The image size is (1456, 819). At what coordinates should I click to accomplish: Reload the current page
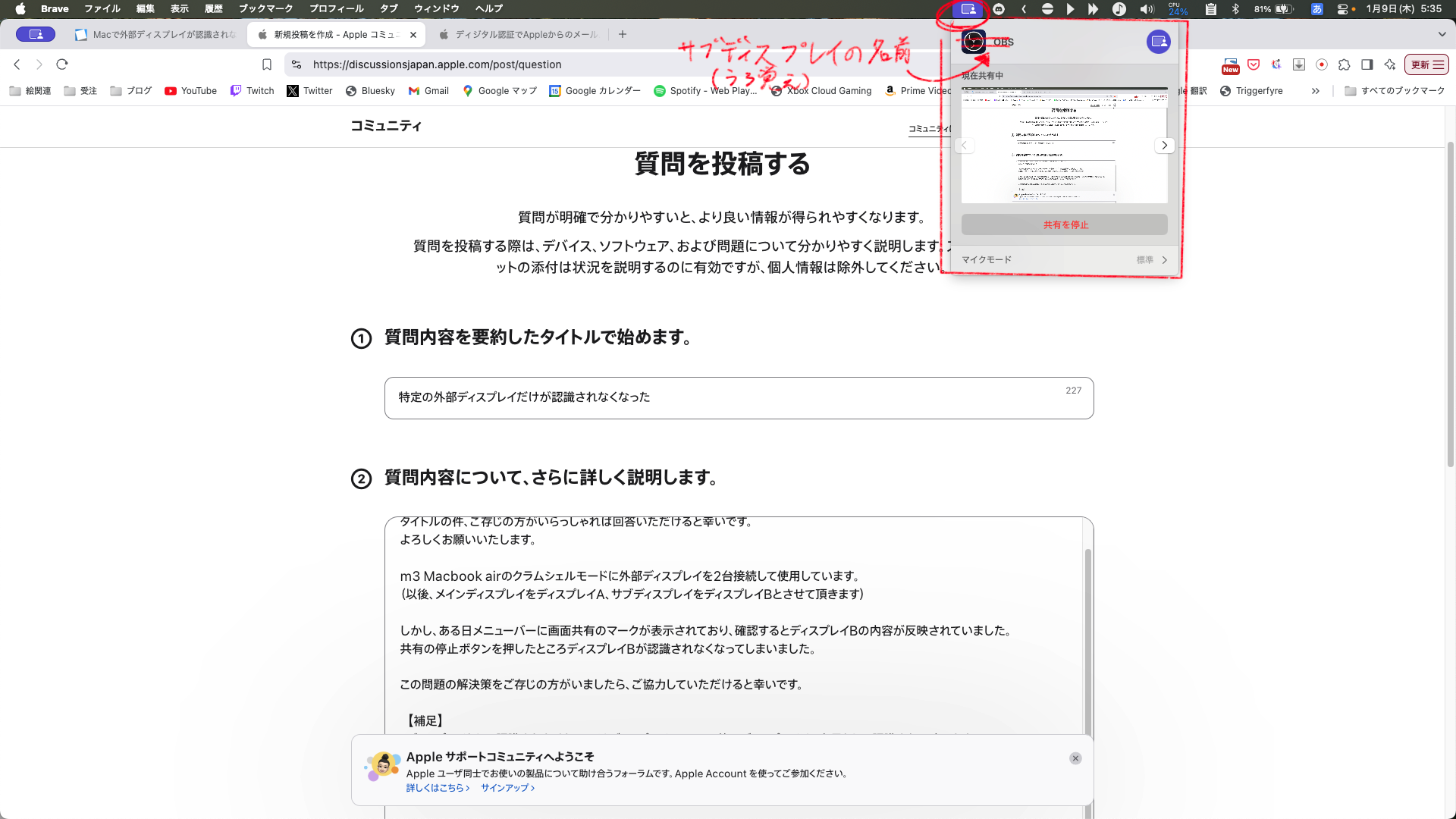[62, 64]
